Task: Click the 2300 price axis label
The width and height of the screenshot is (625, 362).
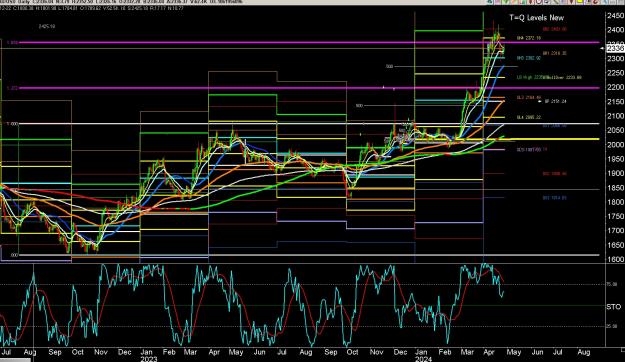Action: 615,59
